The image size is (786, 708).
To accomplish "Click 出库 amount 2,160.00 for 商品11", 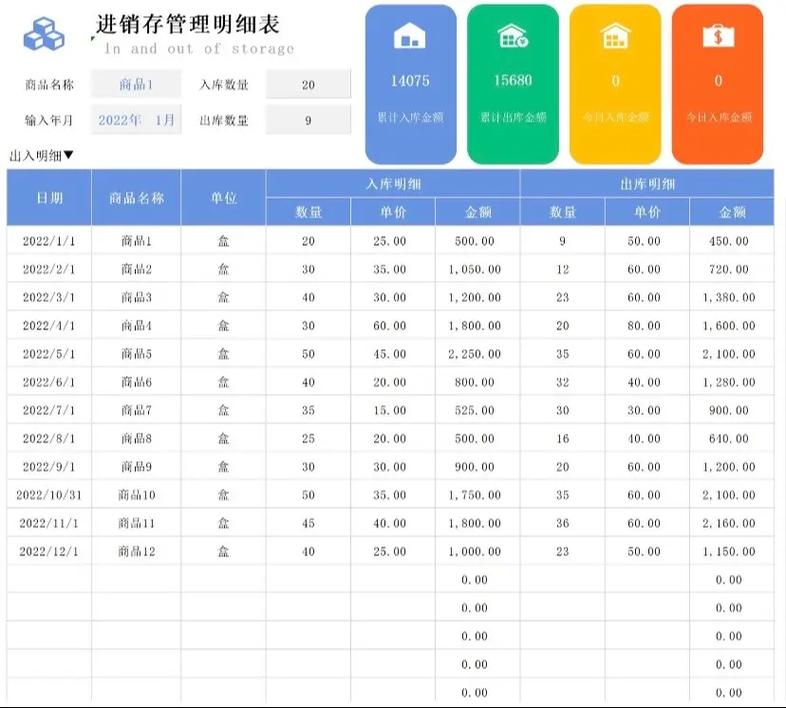I will [x=732, y=522].
